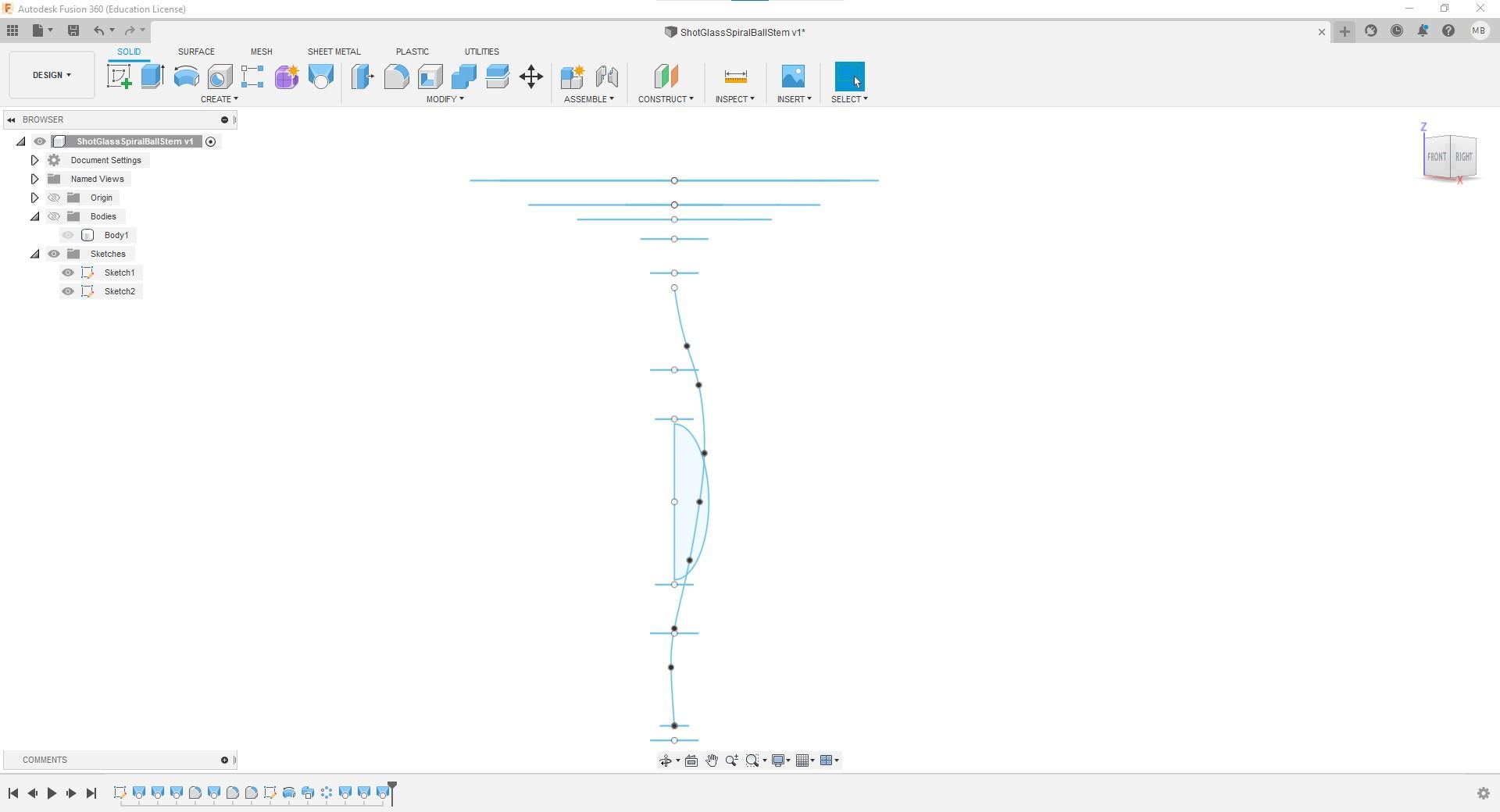Expand the Origin folder
1500x812 pixels.
click(34, 198)
